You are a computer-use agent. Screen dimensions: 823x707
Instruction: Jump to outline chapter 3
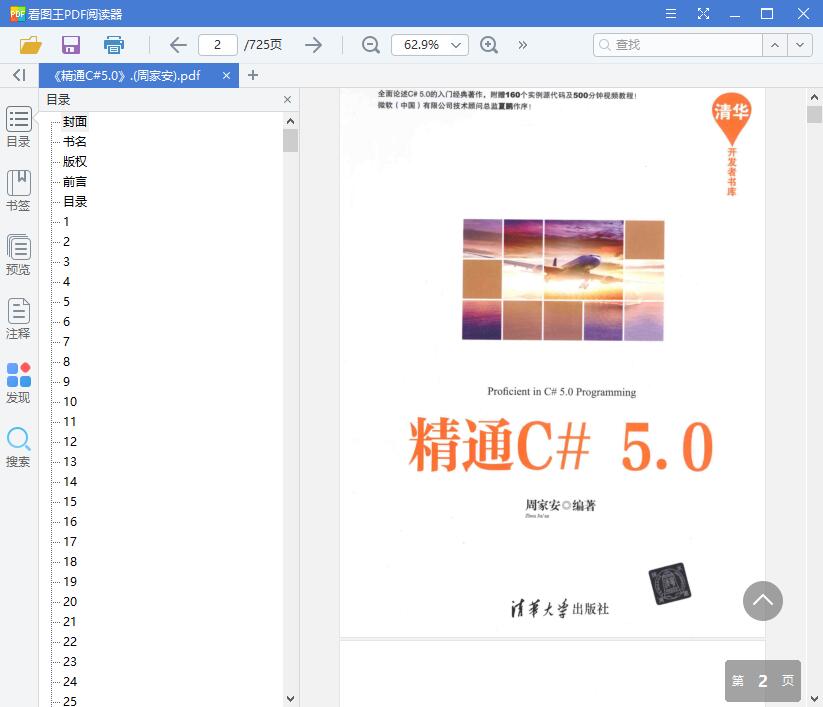(x=66, y=261)
